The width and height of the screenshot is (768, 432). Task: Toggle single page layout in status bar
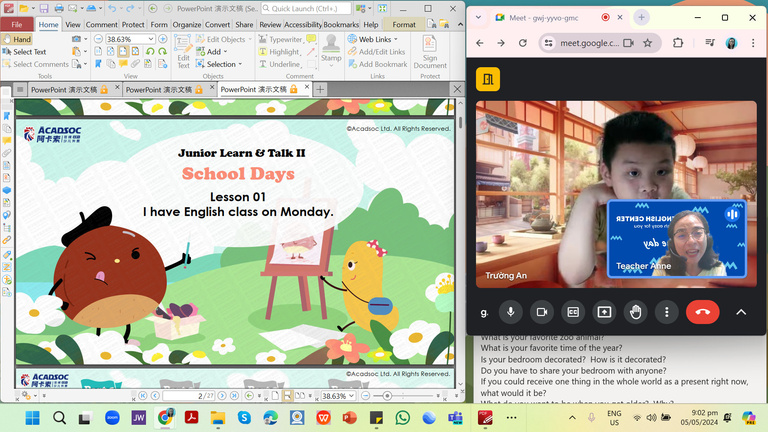(275, 395)
